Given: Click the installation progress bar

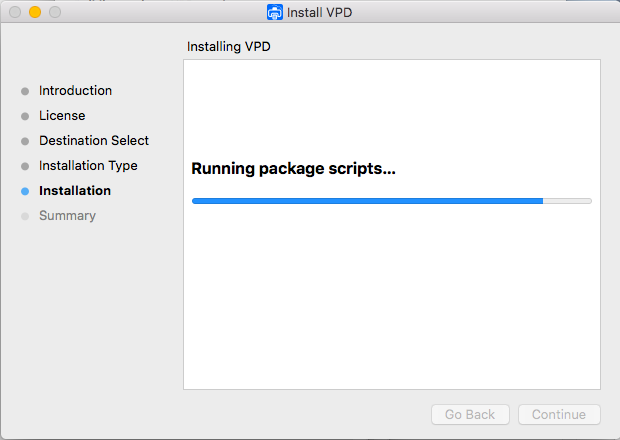Looking at the screenshot, I should (x=392, y=201).
